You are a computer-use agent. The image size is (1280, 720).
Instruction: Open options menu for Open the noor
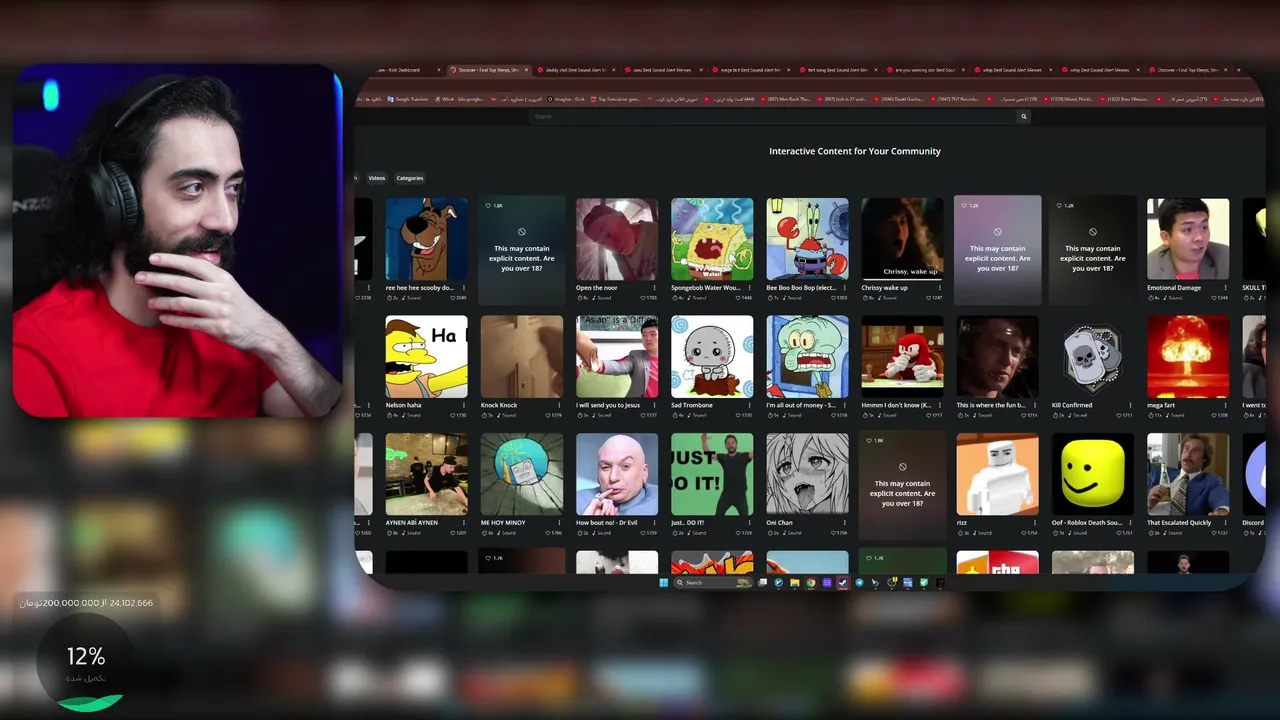click(654, 288)
